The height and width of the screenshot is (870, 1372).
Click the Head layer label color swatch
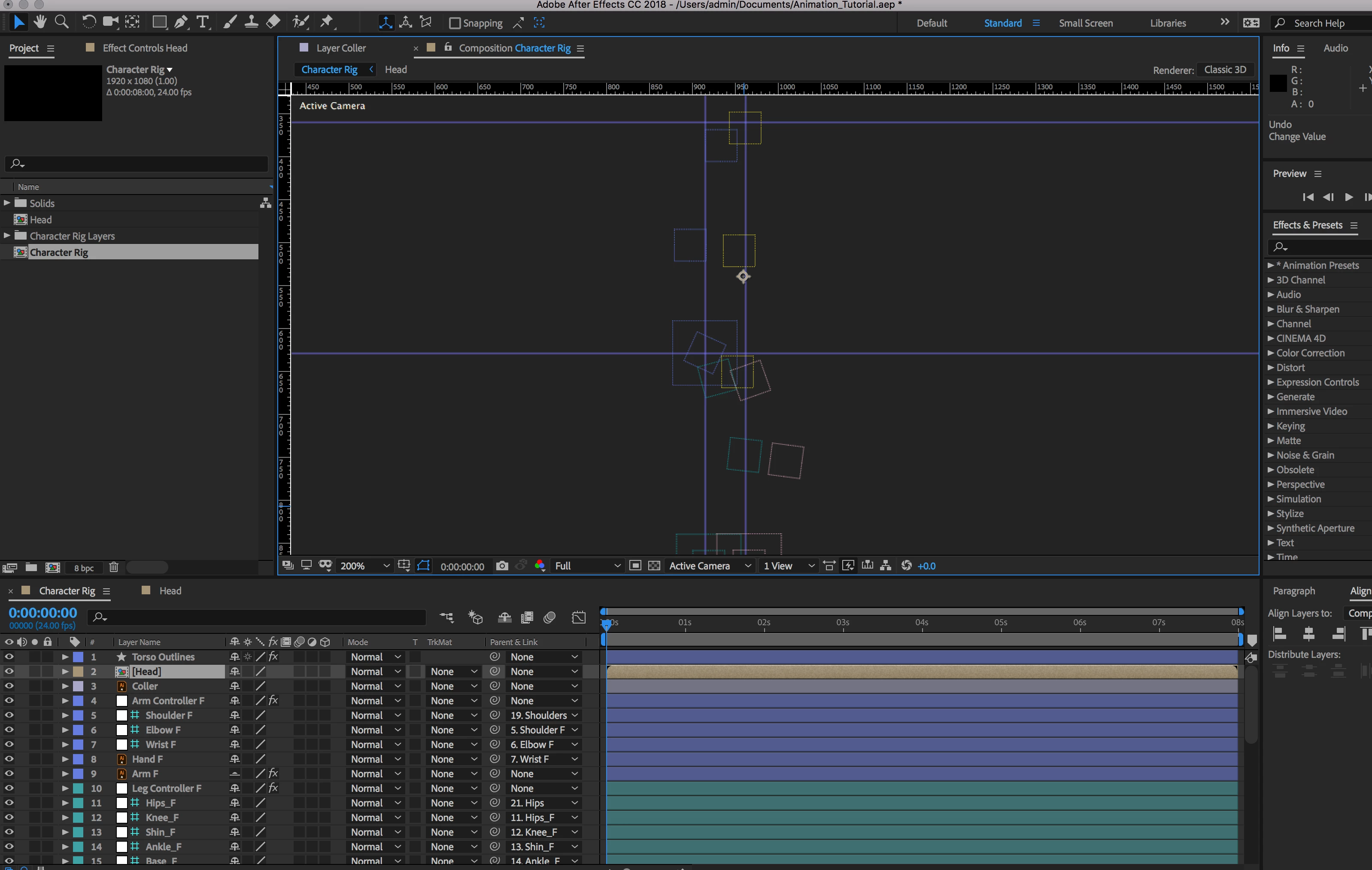click(79, 672)
